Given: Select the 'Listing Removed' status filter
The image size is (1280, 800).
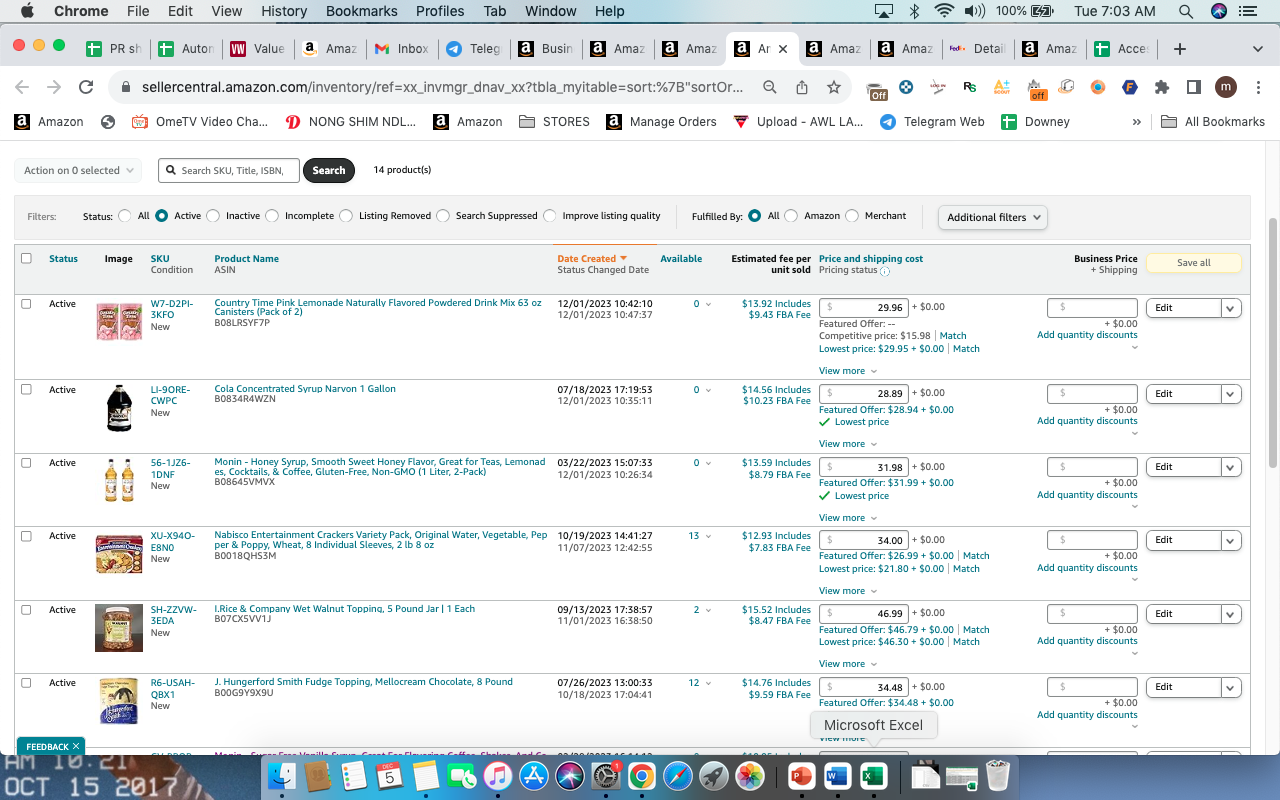Looking at the screenshot, I should [347, 216].
